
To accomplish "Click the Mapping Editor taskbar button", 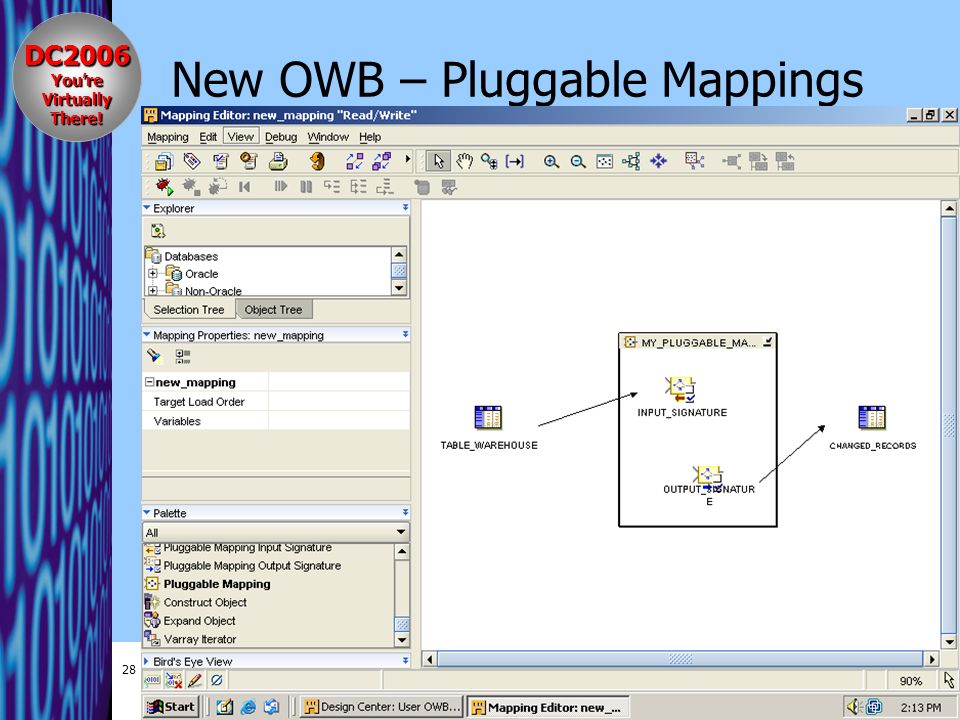I will tap(547, 707).
